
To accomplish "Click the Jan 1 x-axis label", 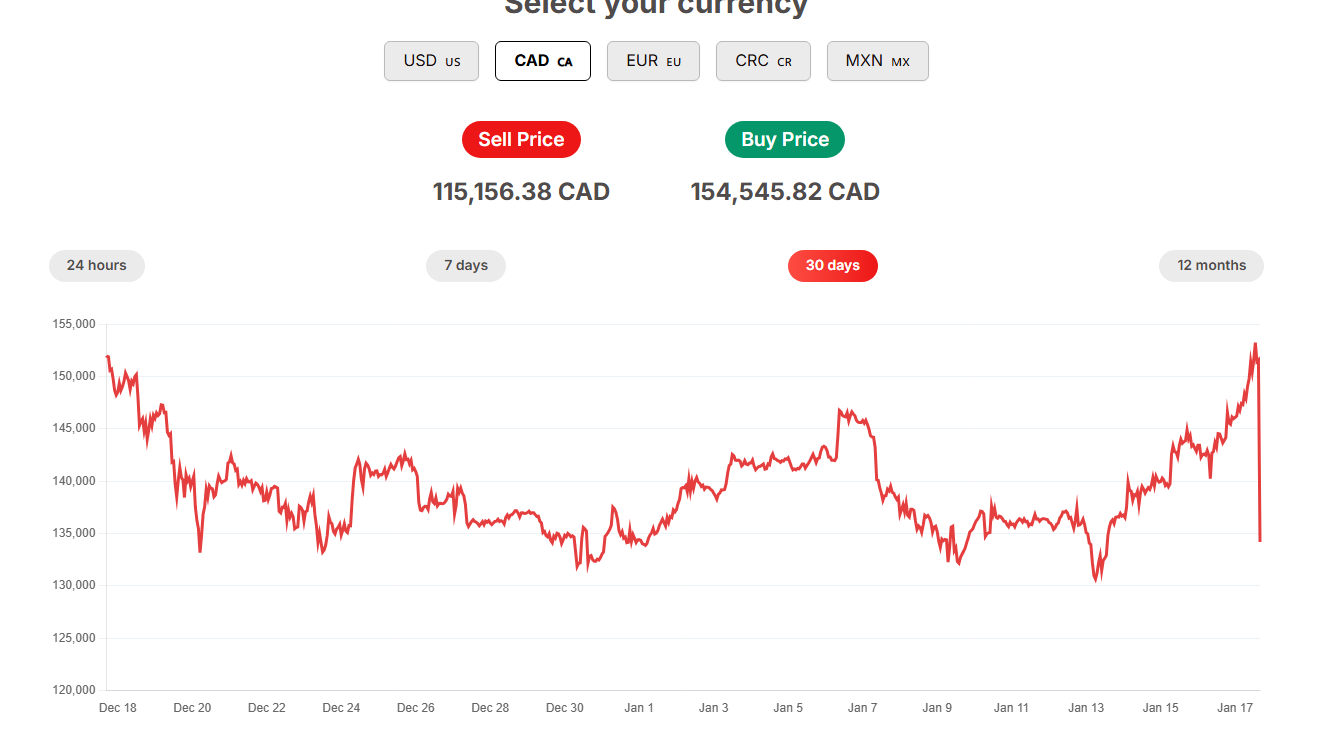I will coord(639,708).
